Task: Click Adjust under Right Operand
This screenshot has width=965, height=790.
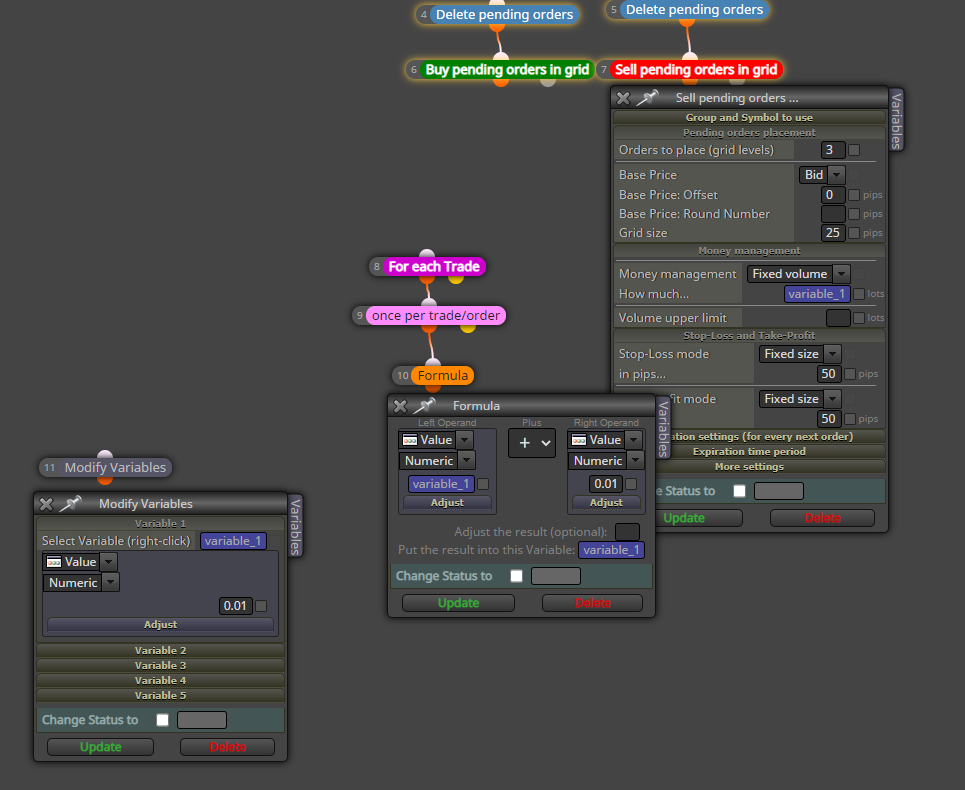Action: [x=606, y=503]
